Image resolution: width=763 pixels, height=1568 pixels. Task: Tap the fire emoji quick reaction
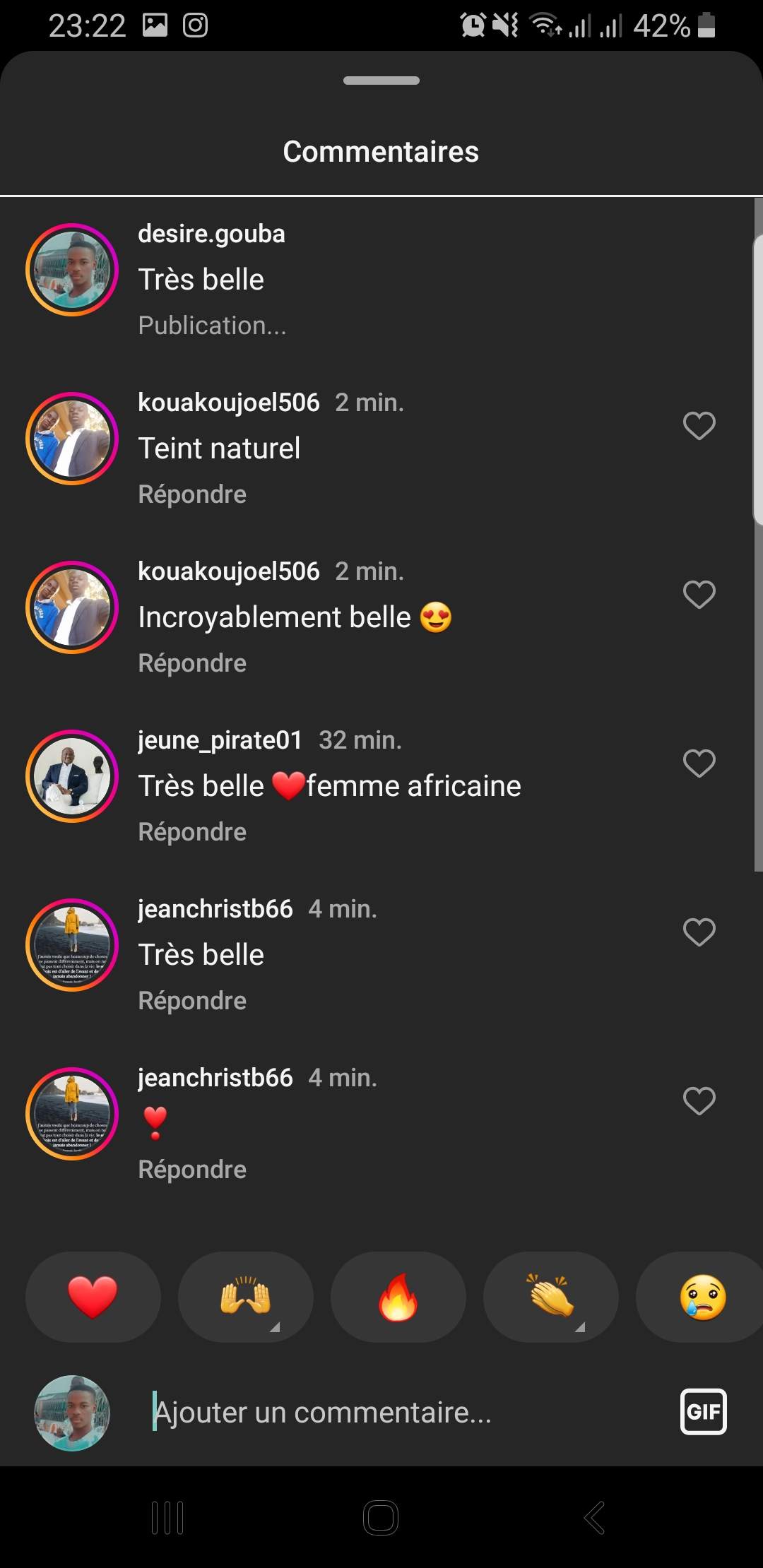coord(398,1297)
